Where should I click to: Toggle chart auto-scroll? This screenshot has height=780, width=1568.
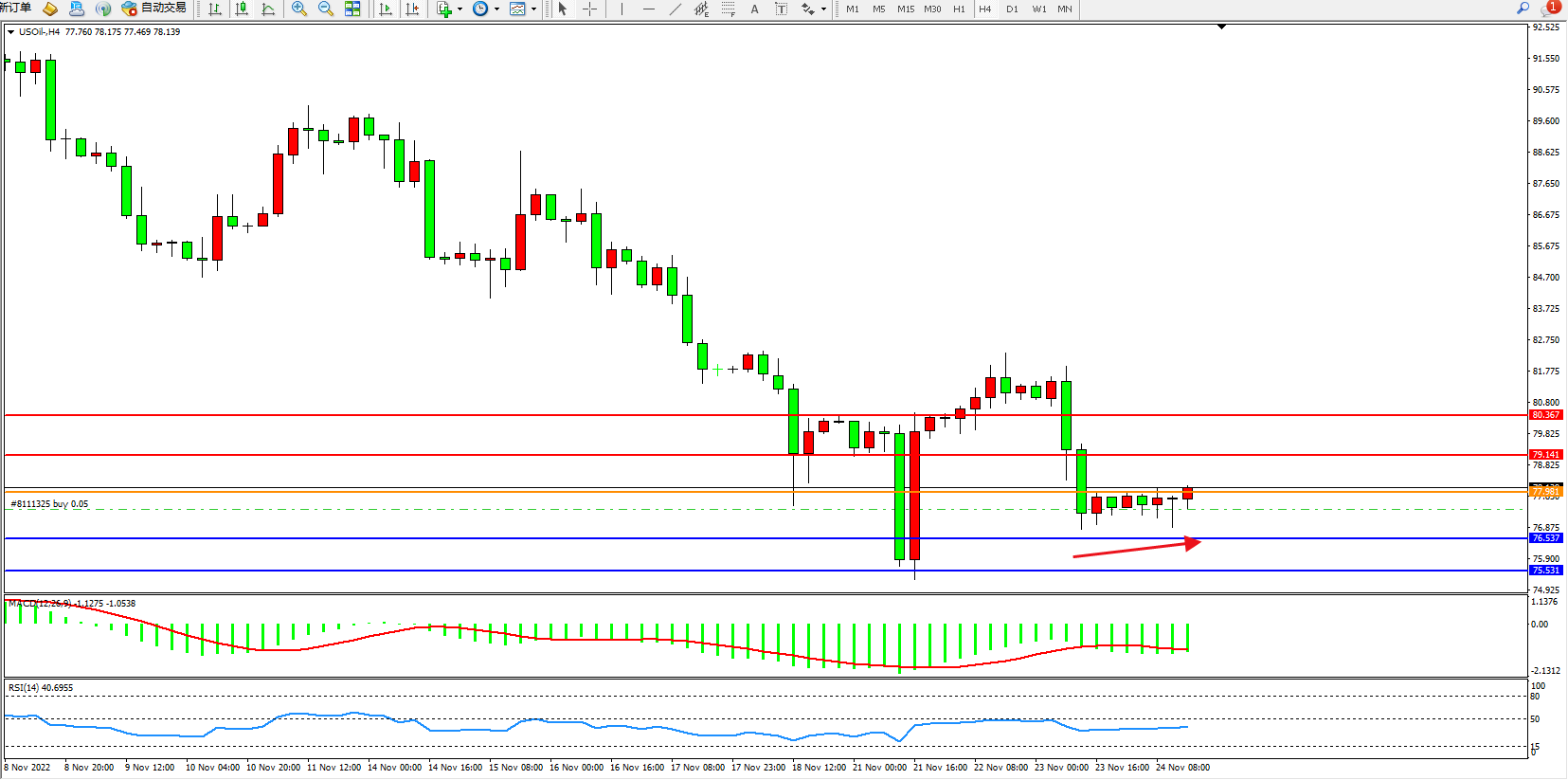(x=385, y=9)
